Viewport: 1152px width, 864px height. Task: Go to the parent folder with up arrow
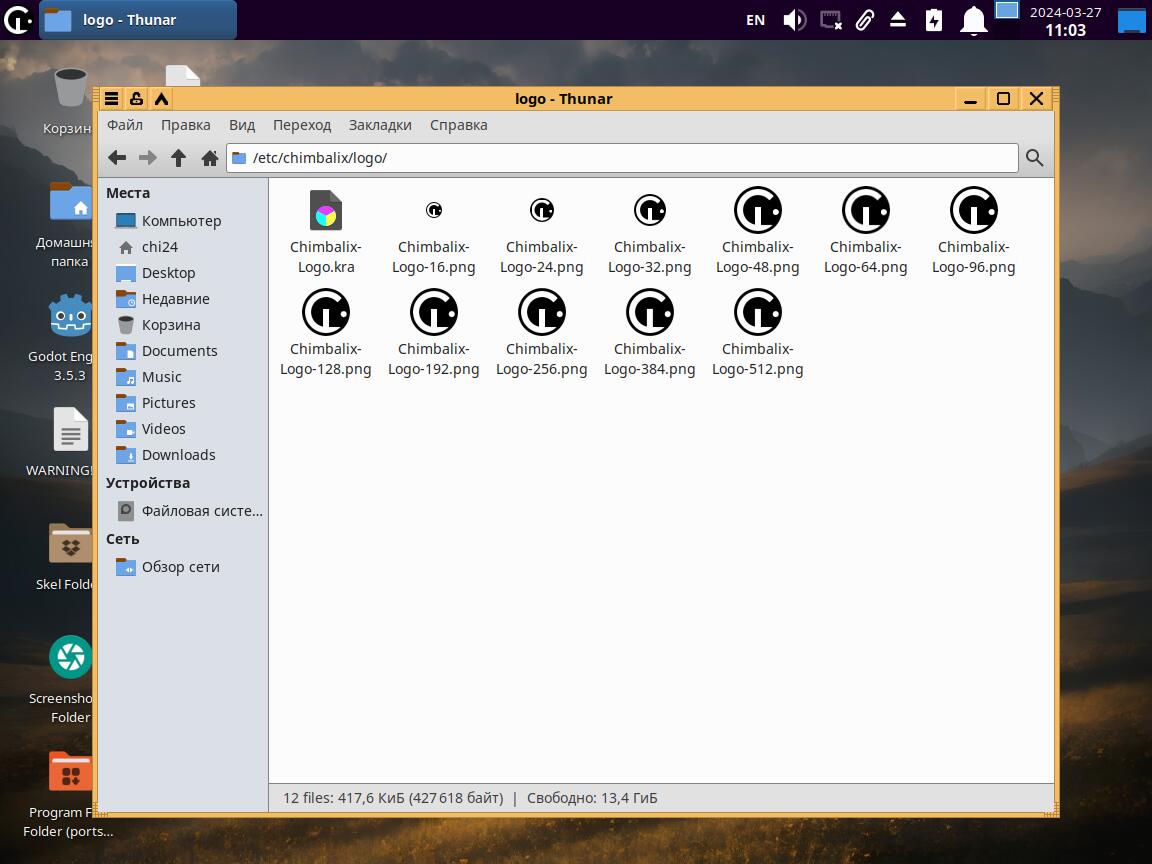click(178, 158)
